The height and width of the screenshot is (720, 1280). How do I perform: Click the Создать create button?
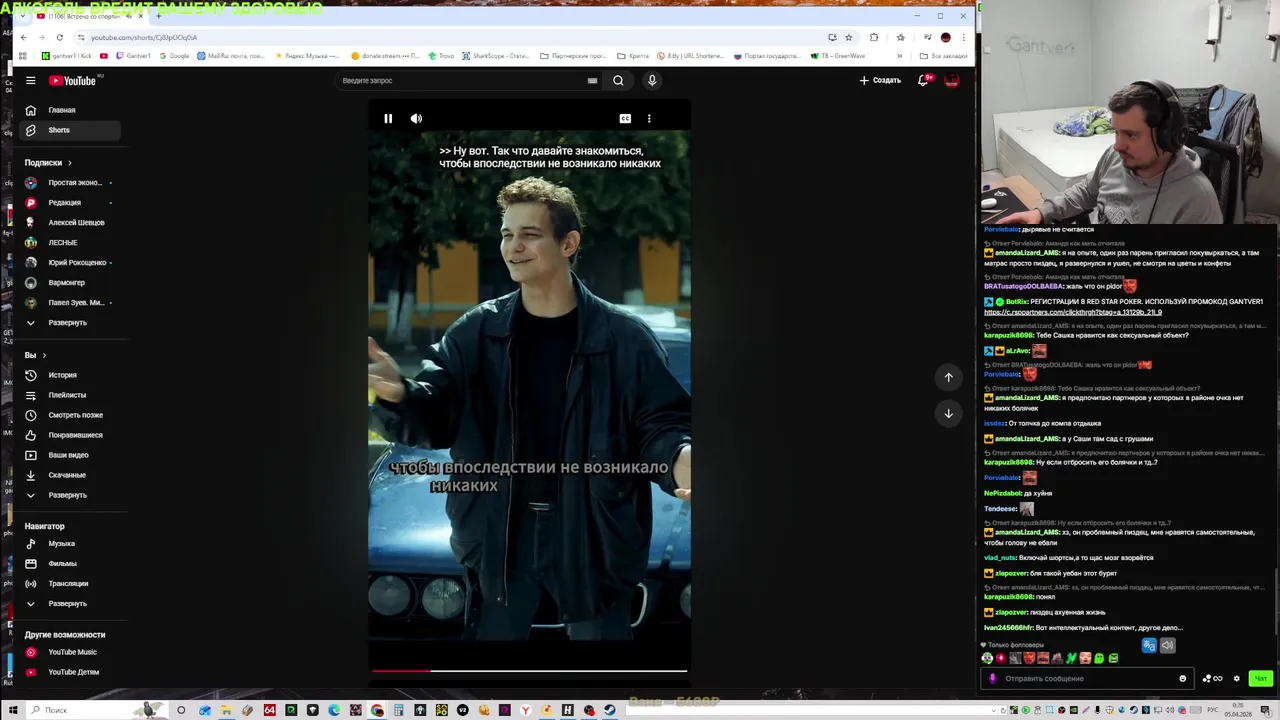tap(880, 80)
